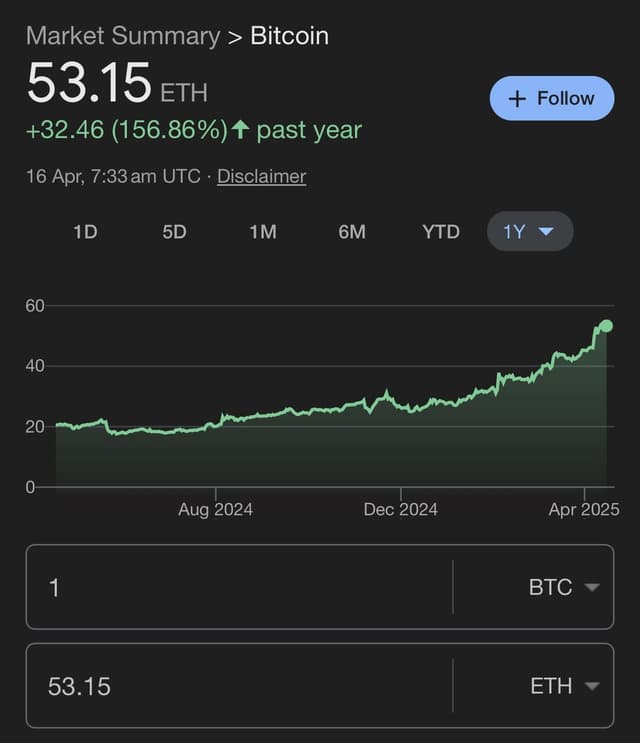Select the 1D time range
640x743 pixels.
coord(85,232)
